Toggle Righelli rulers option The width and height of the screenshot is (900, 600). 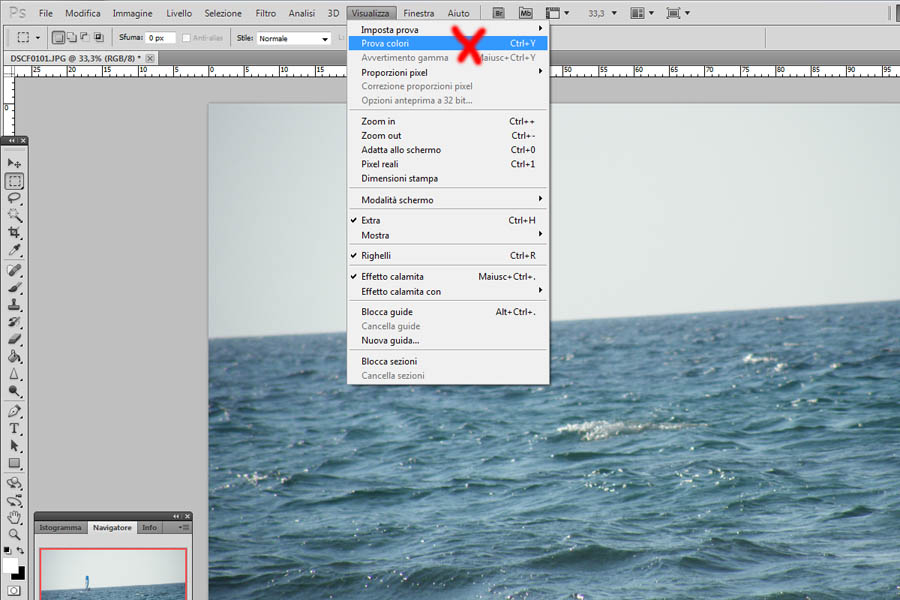378,256
